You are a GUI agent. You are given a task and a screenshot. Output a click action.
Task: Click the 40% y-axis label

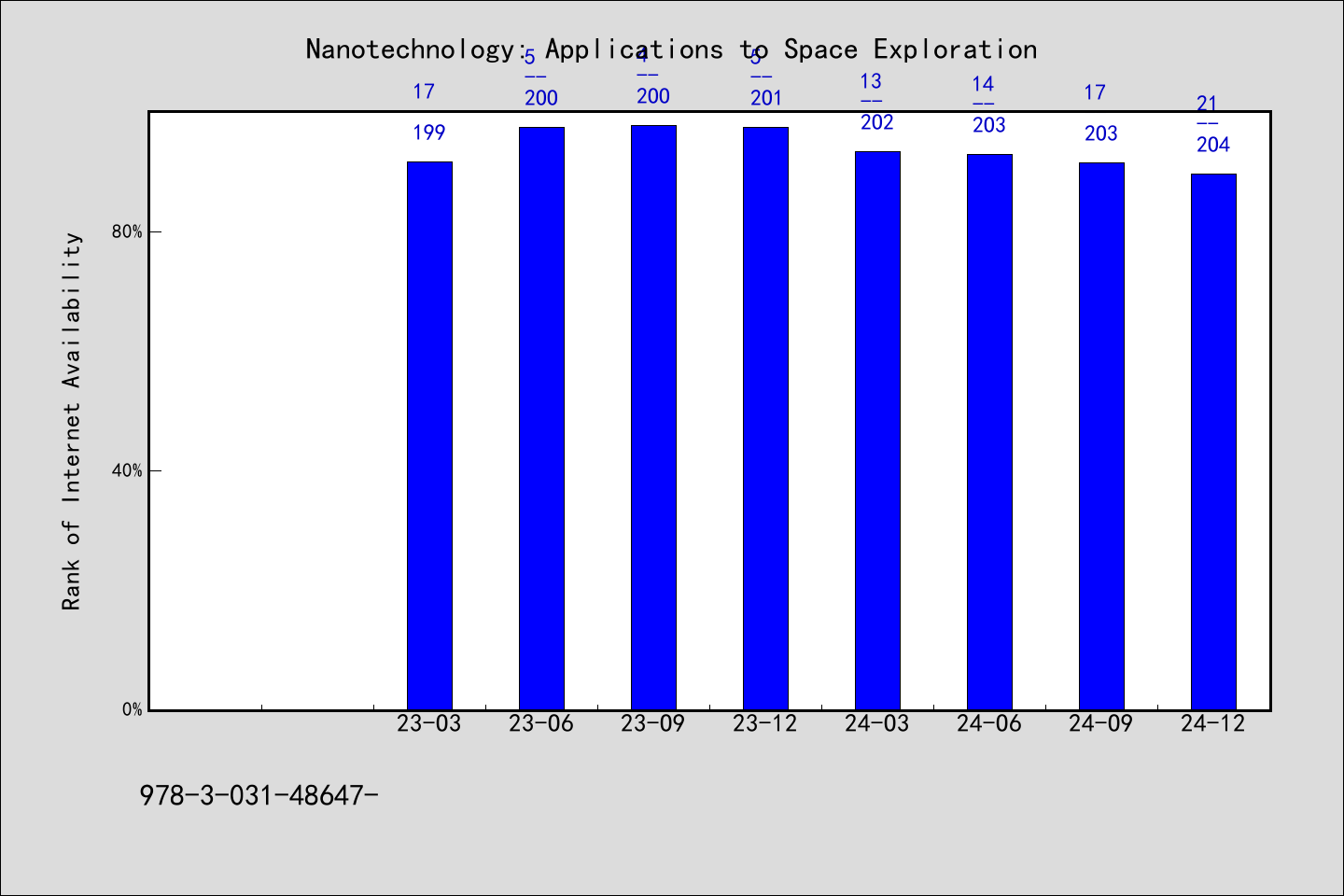[x=127, y=470]
